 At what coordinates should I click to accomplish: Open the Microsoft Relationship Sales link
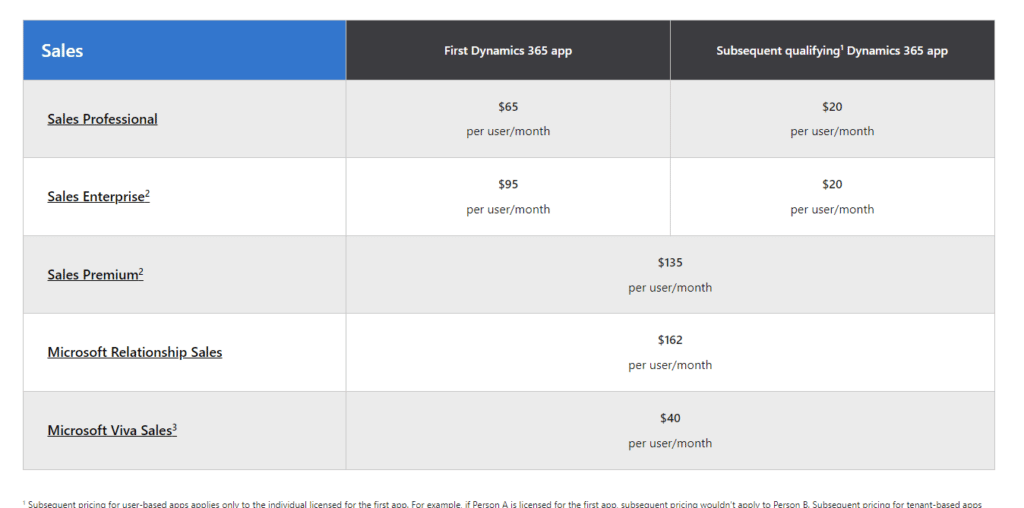[135, 352]
